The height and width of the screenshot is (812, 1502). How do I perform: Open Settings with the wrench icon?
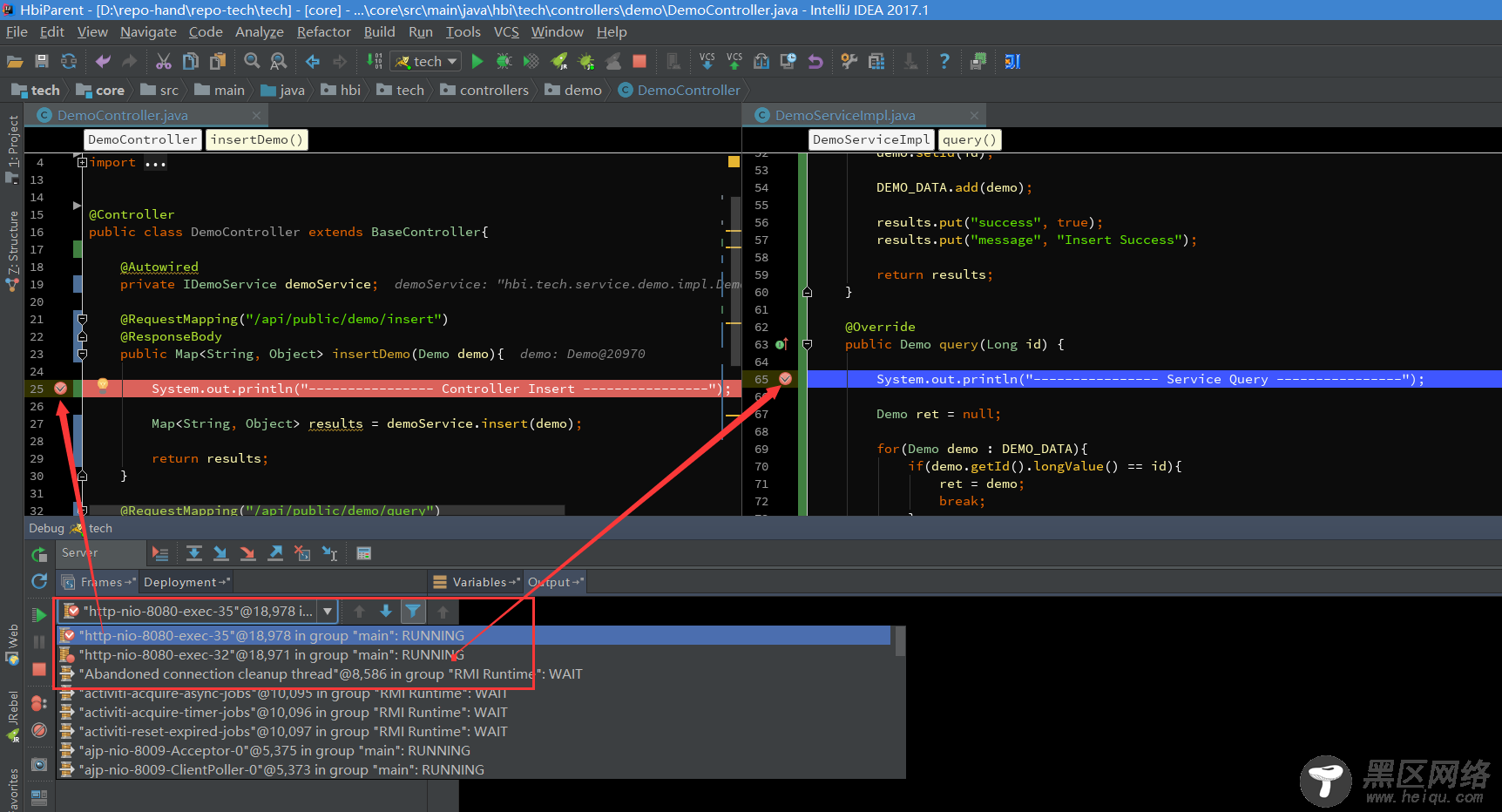tap(849, 61)
